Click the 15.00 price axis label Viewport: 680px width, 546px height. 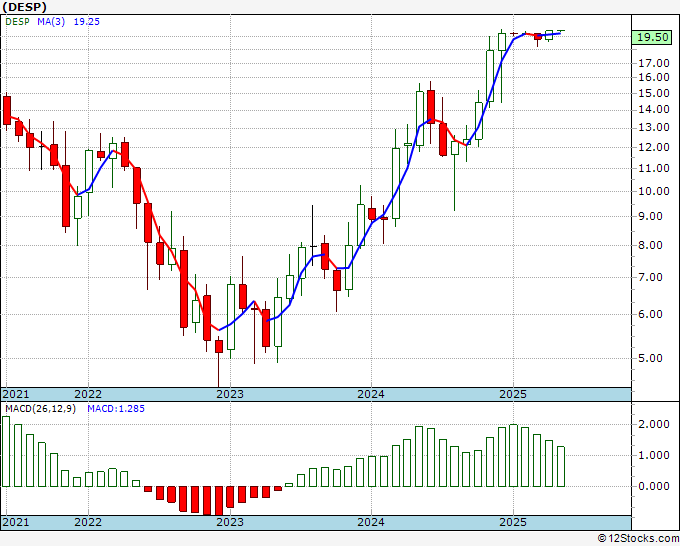coord(654,93)
